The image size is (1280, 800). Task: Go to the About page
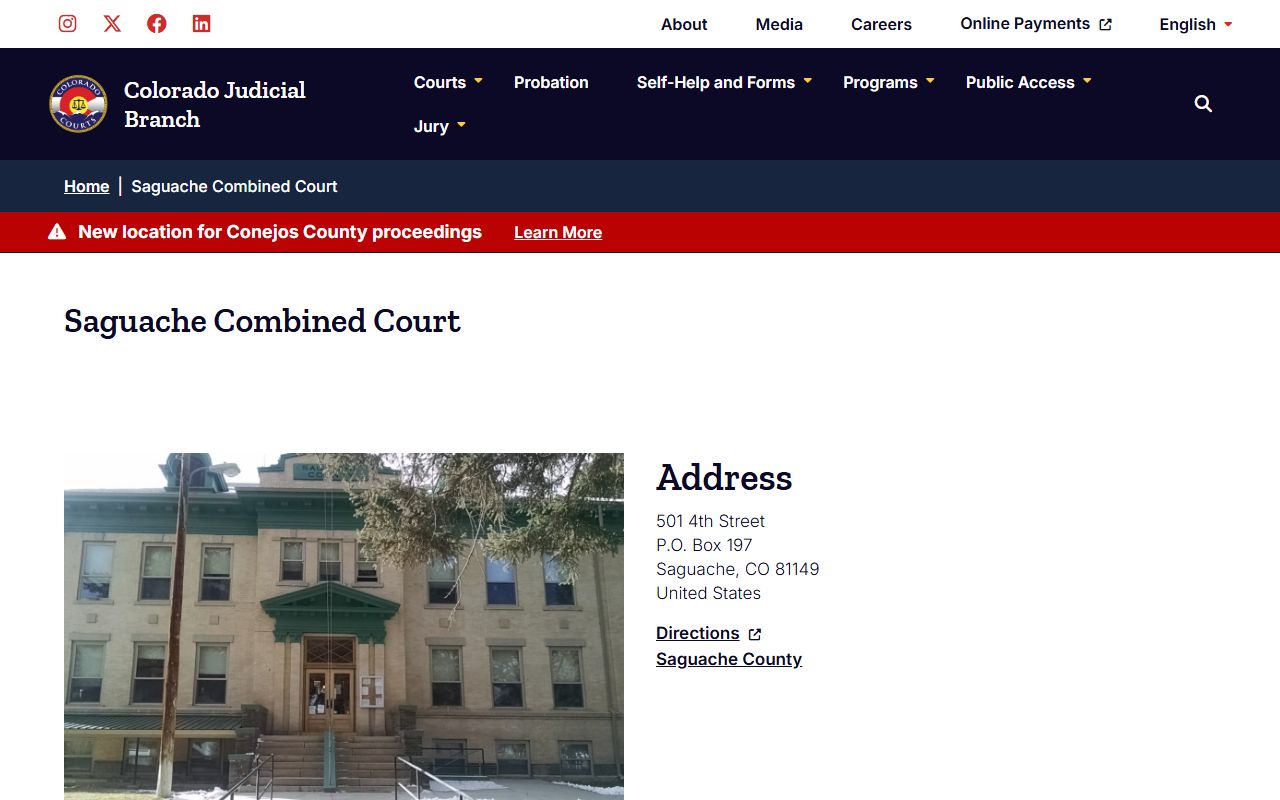pyautogui.click(x=684, y=24)
